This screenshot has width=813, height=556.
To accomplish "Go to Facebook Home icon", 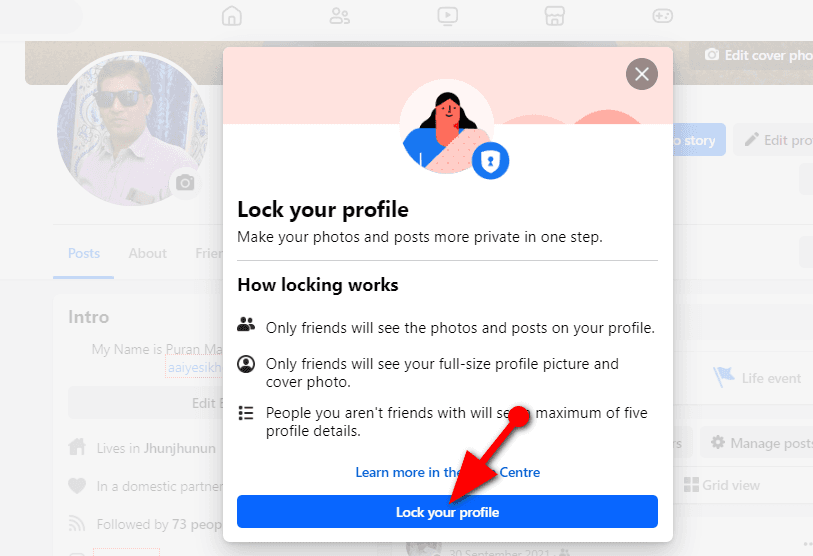I will (232, 16).
